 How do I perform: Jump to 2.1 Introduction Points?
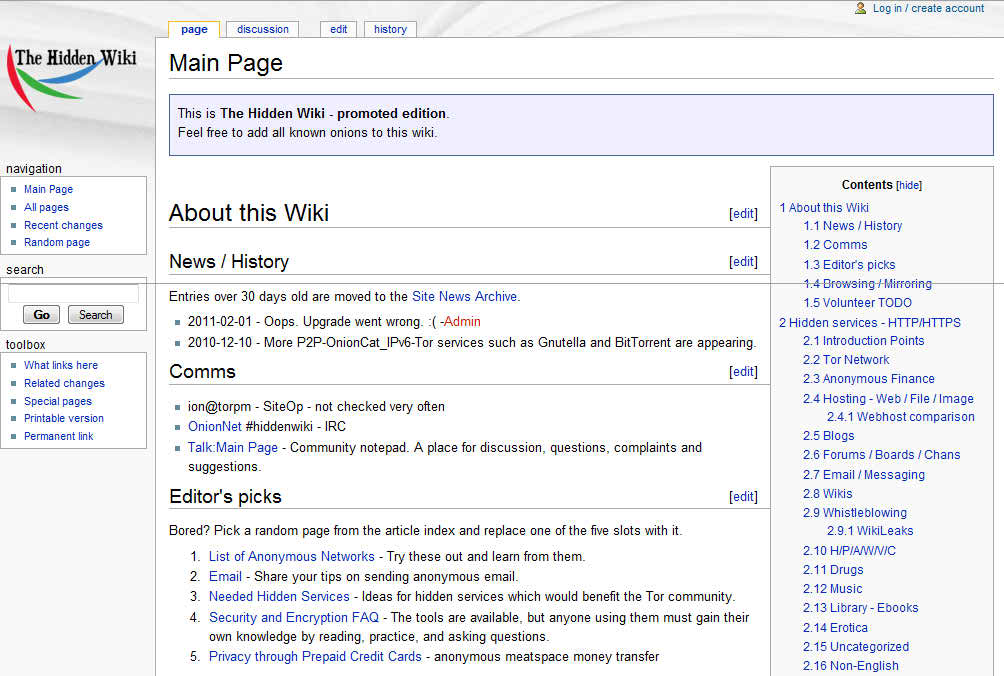tap(864, 341)
